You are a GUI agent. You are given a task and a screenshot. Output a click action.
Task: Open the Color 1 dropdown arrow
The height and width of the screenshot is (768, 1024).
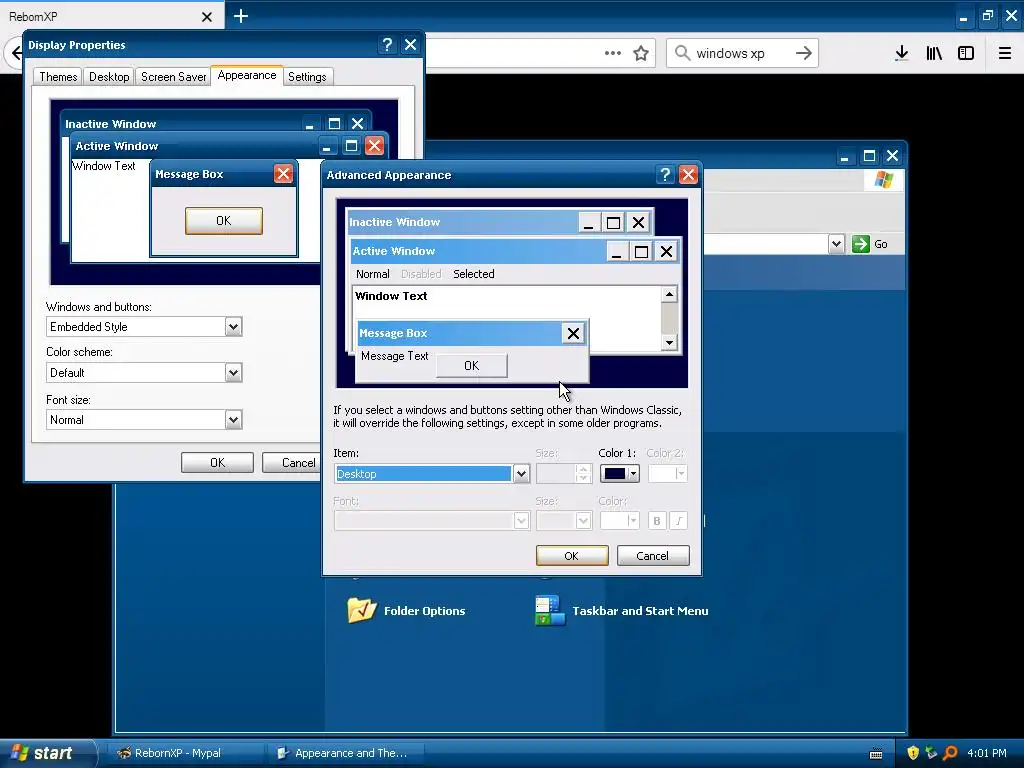[x=633, y=473]
